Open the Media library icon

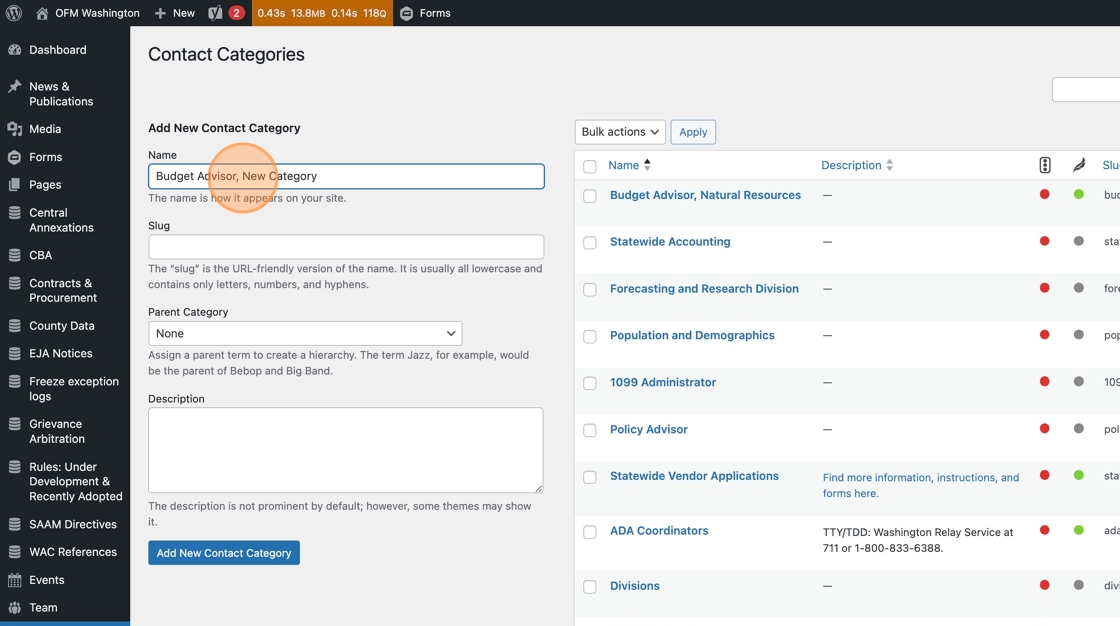15,129
